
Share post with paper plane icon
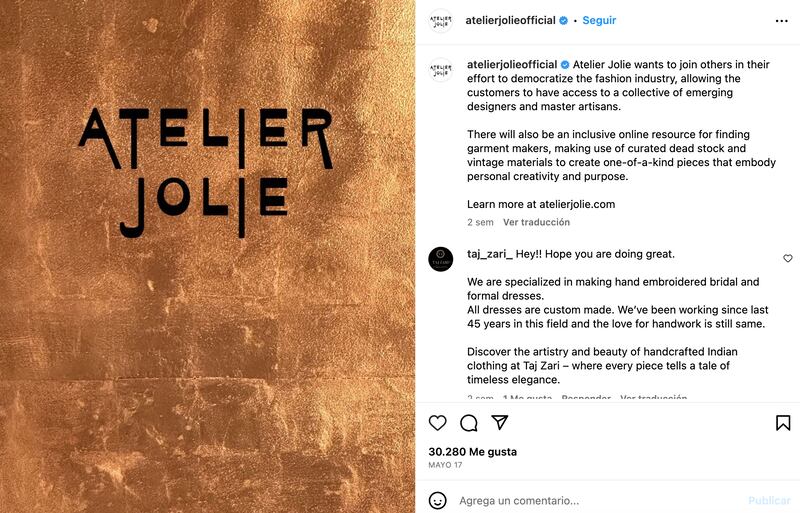[499, 422]
